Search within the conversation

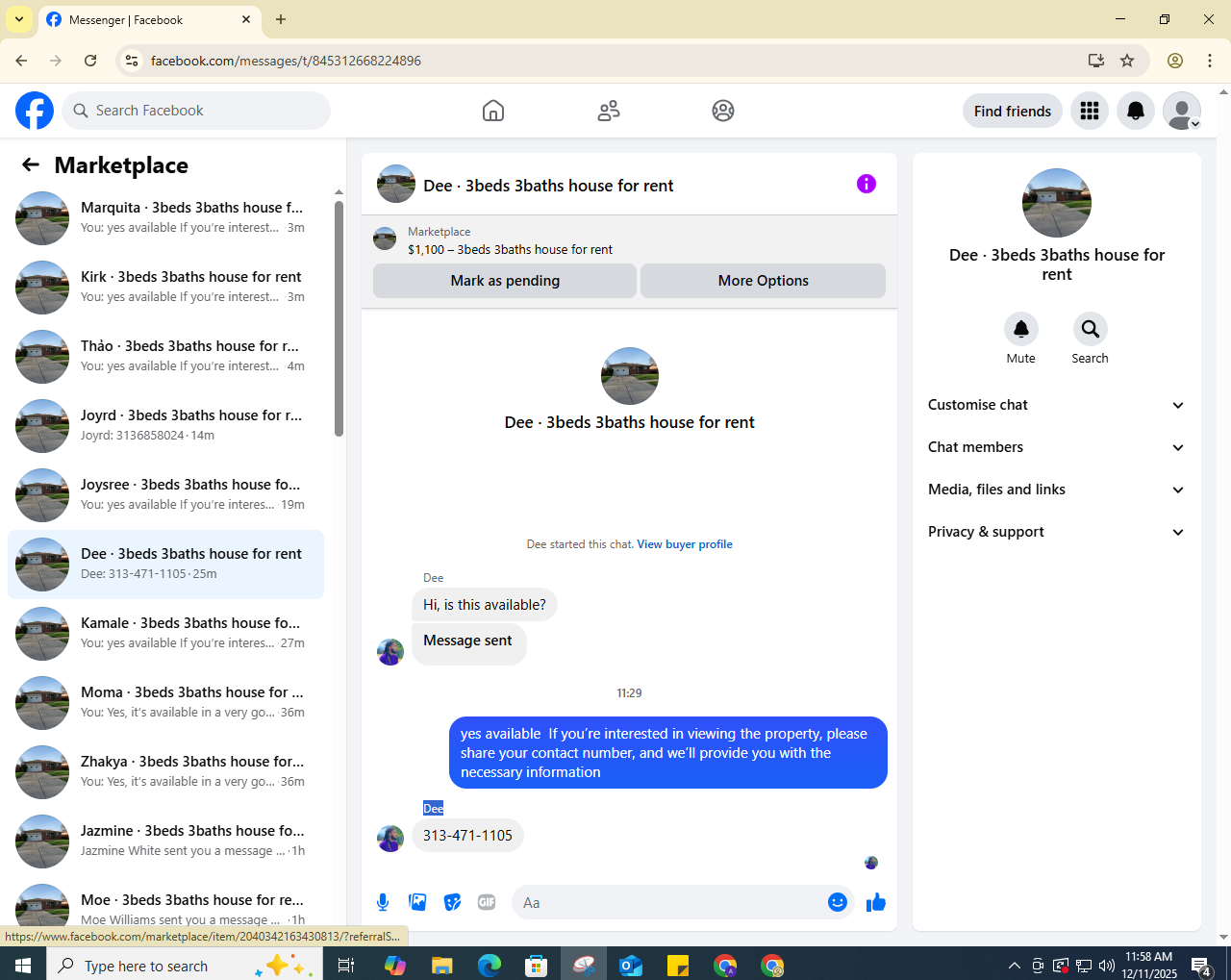[1091, 329]
